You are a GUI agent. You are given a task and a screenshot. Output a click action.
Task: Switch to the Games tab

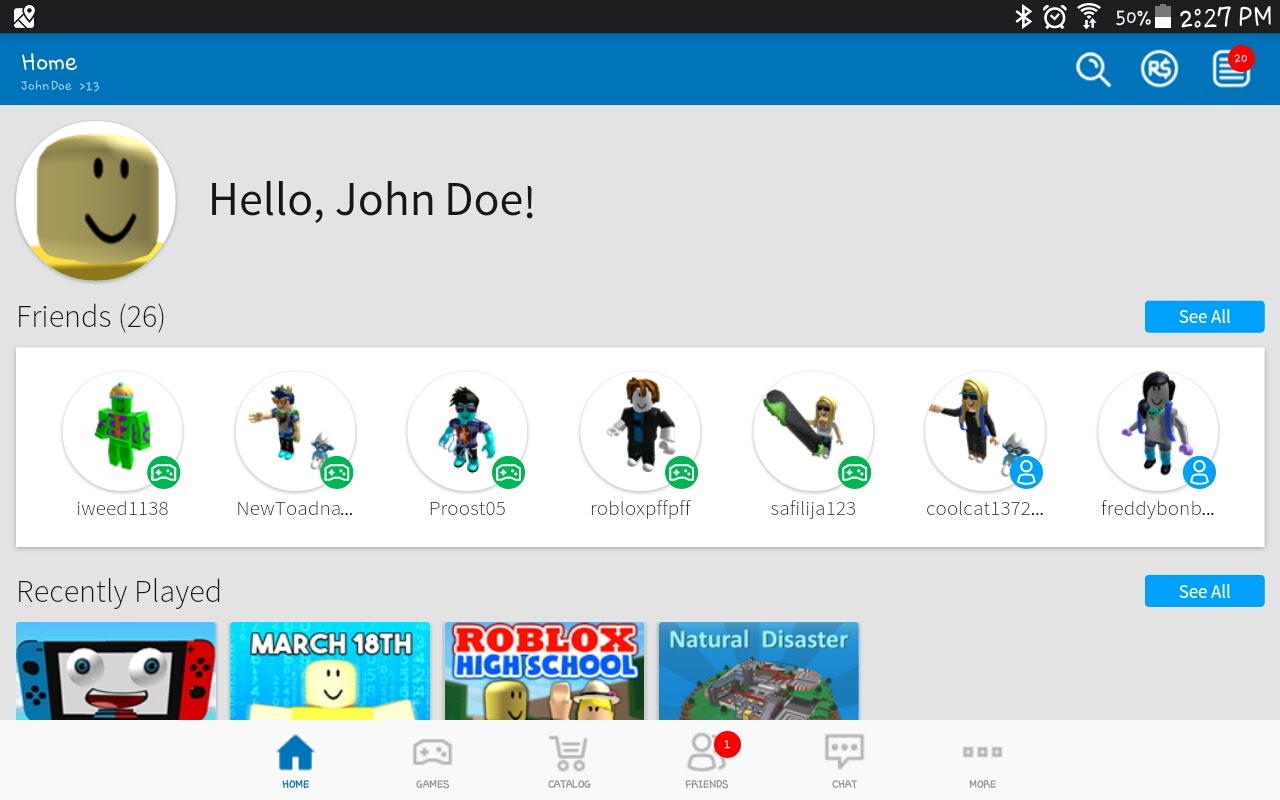pyautogui.click(x=432, y=762)
